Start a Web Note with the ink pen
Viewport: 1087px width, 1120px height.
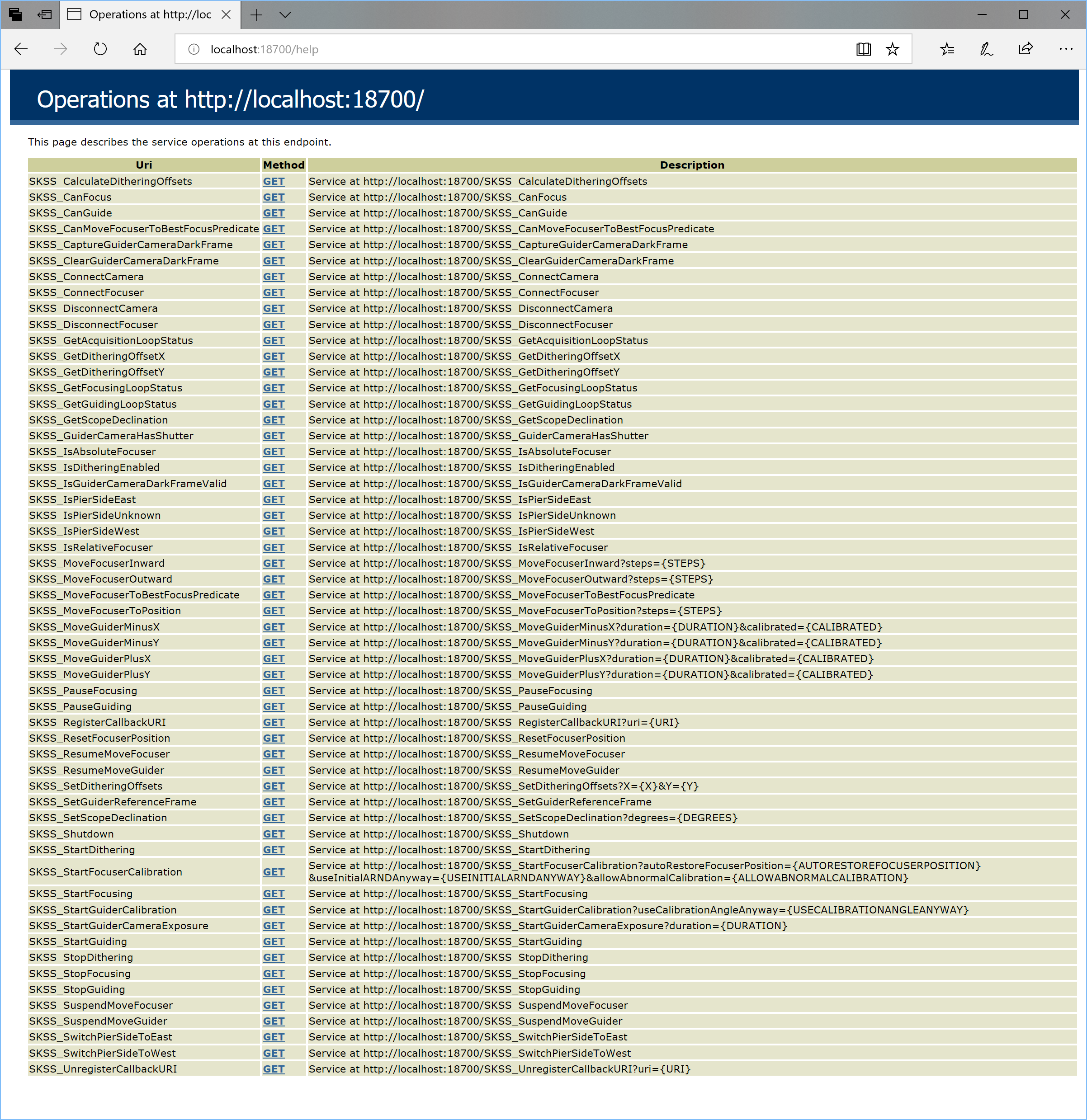click(986, 49)
